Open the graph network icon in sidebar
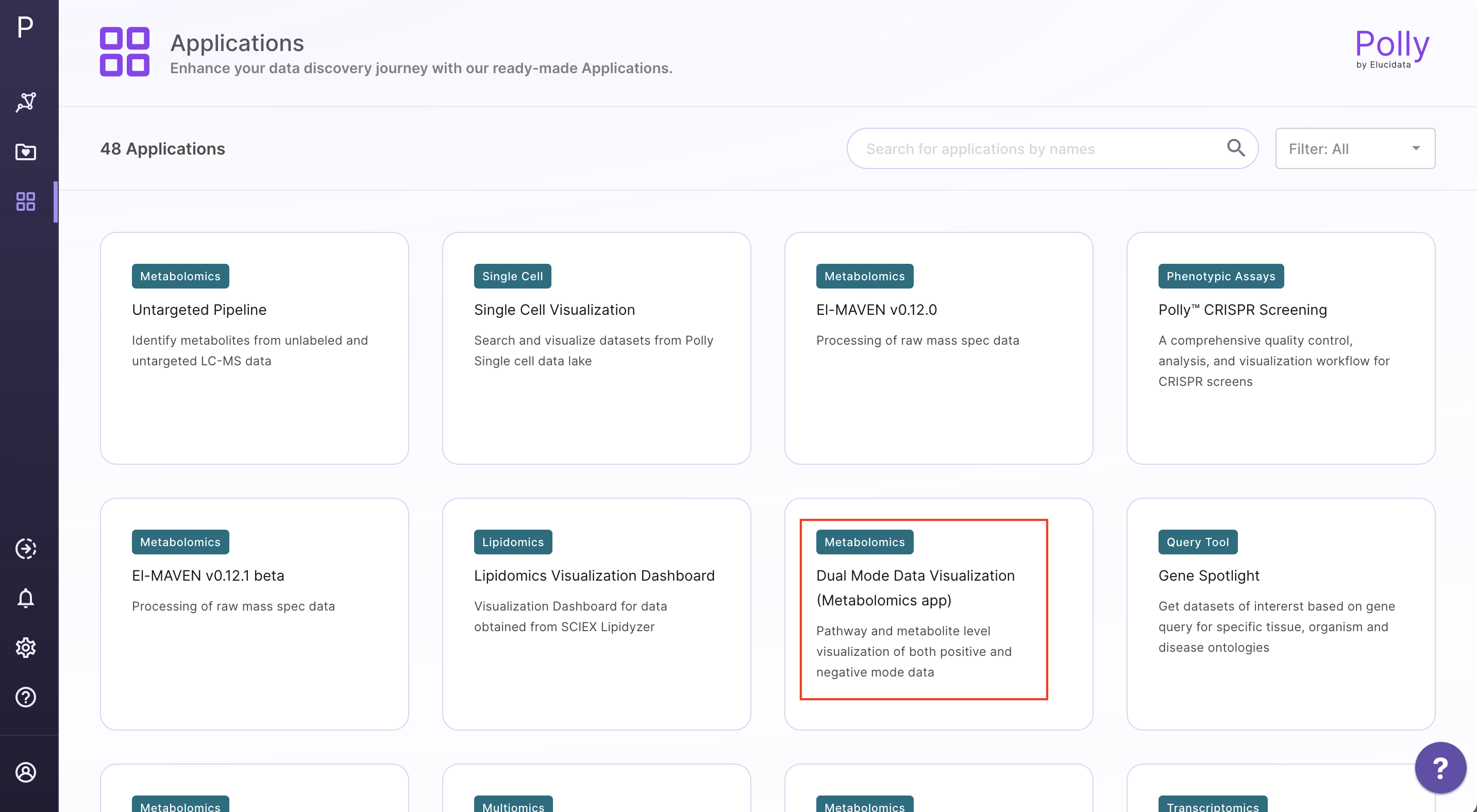Image resolution: width=1477 pixels, height=812 pixels. click(x=26, y=102)
